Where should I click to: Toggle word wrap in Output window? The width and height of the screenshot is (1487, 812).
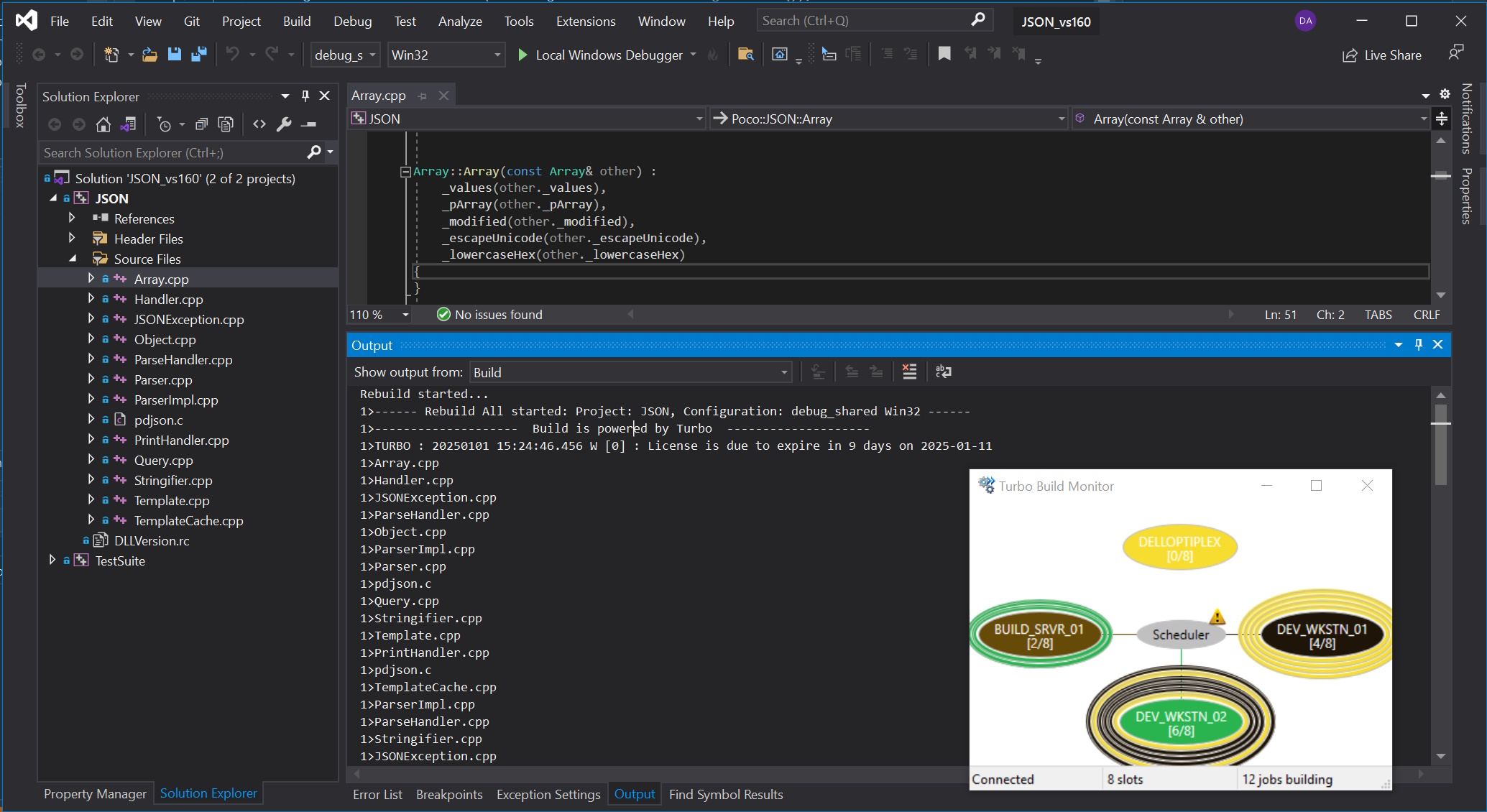coord(943,372)
